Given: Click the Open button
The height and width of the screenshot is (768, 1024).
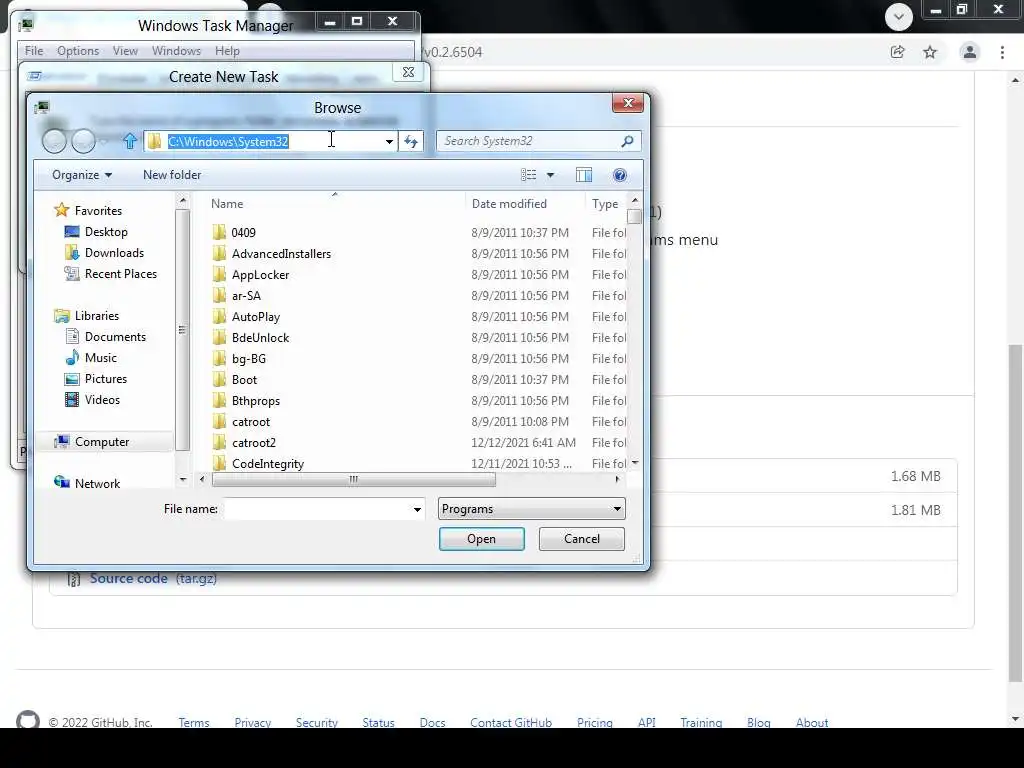Looking at the screenshot, I should pos(481,539).
